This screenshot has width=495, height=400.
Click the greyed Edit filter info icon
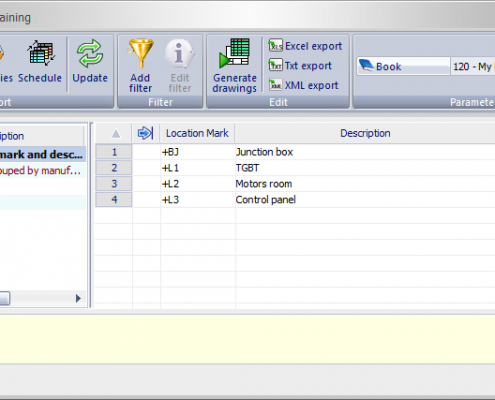coord(179,53)
